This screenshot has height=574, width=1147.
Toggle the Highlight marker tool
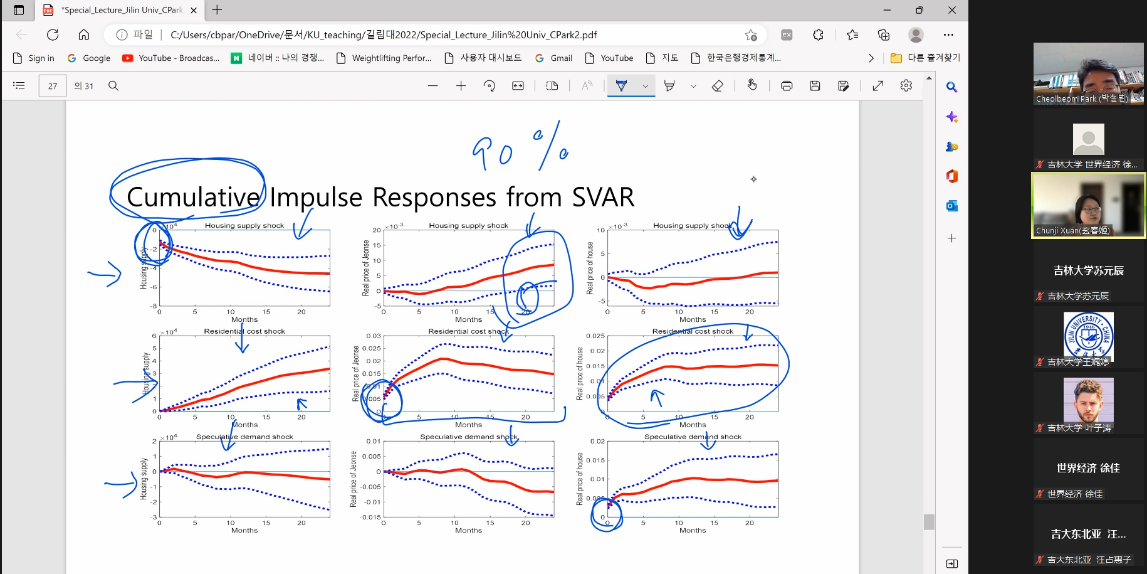(x=670, y=86)
